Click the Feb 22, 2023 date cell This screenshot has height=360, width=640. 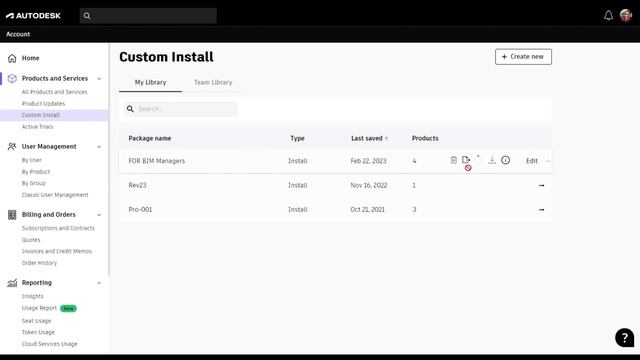368,161
